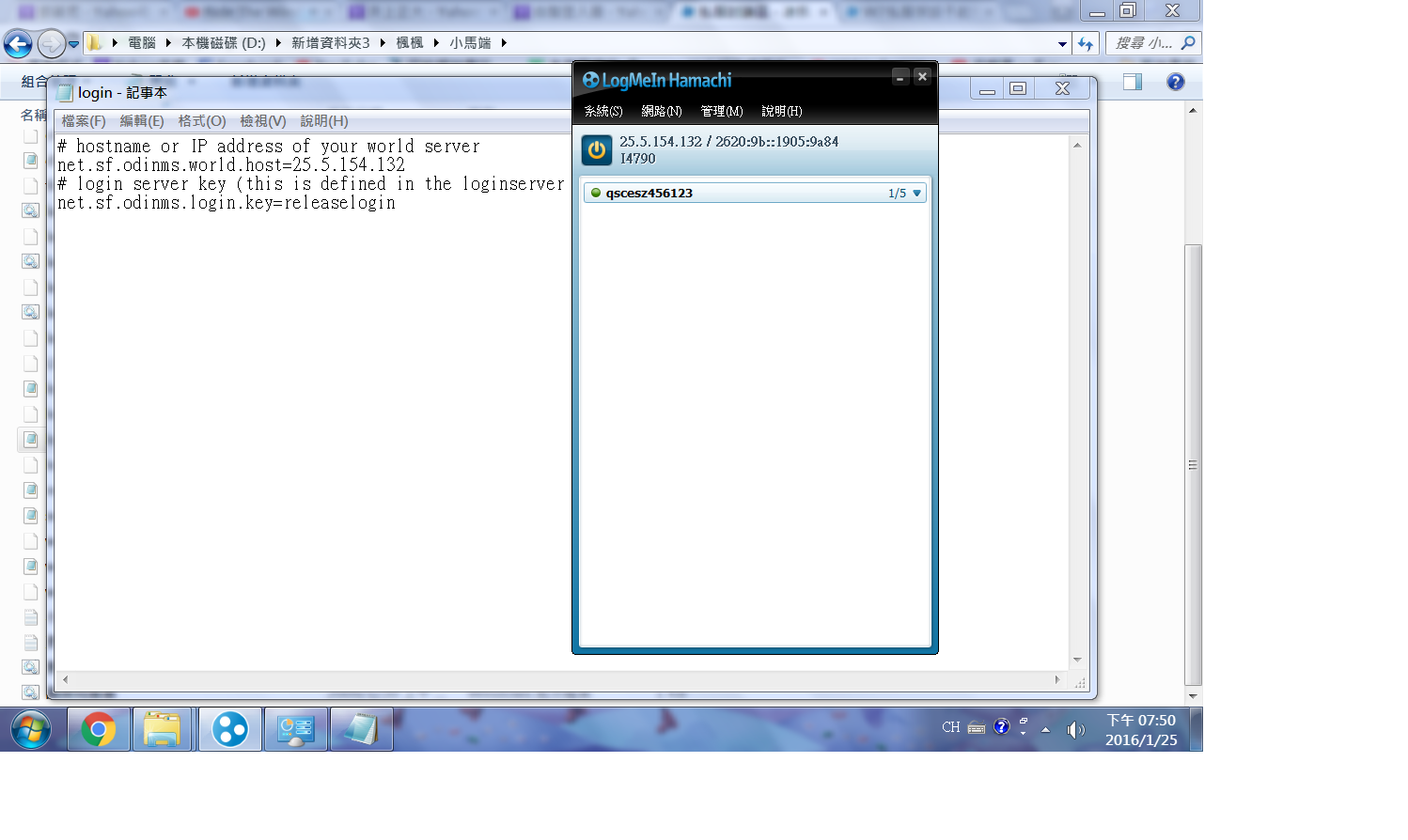Open the 網路(N) menu in Hamachi

click(x=662, y=111)
